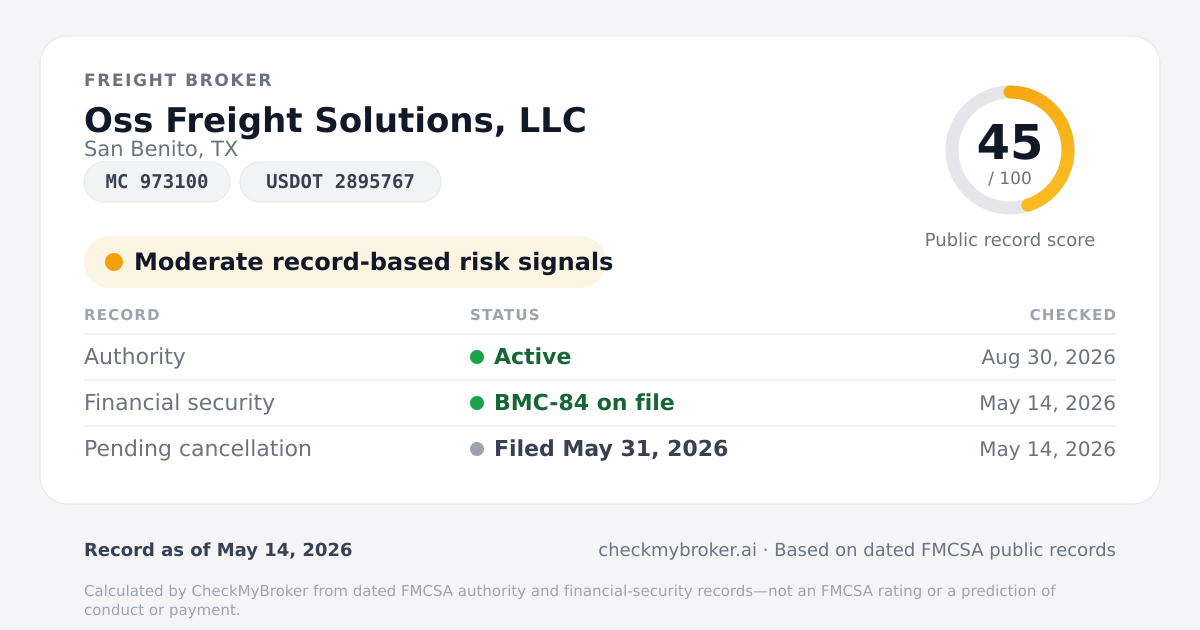Click the green dot beside BMC-84 on file
The image size is (1200, 630).
point(477,403)
